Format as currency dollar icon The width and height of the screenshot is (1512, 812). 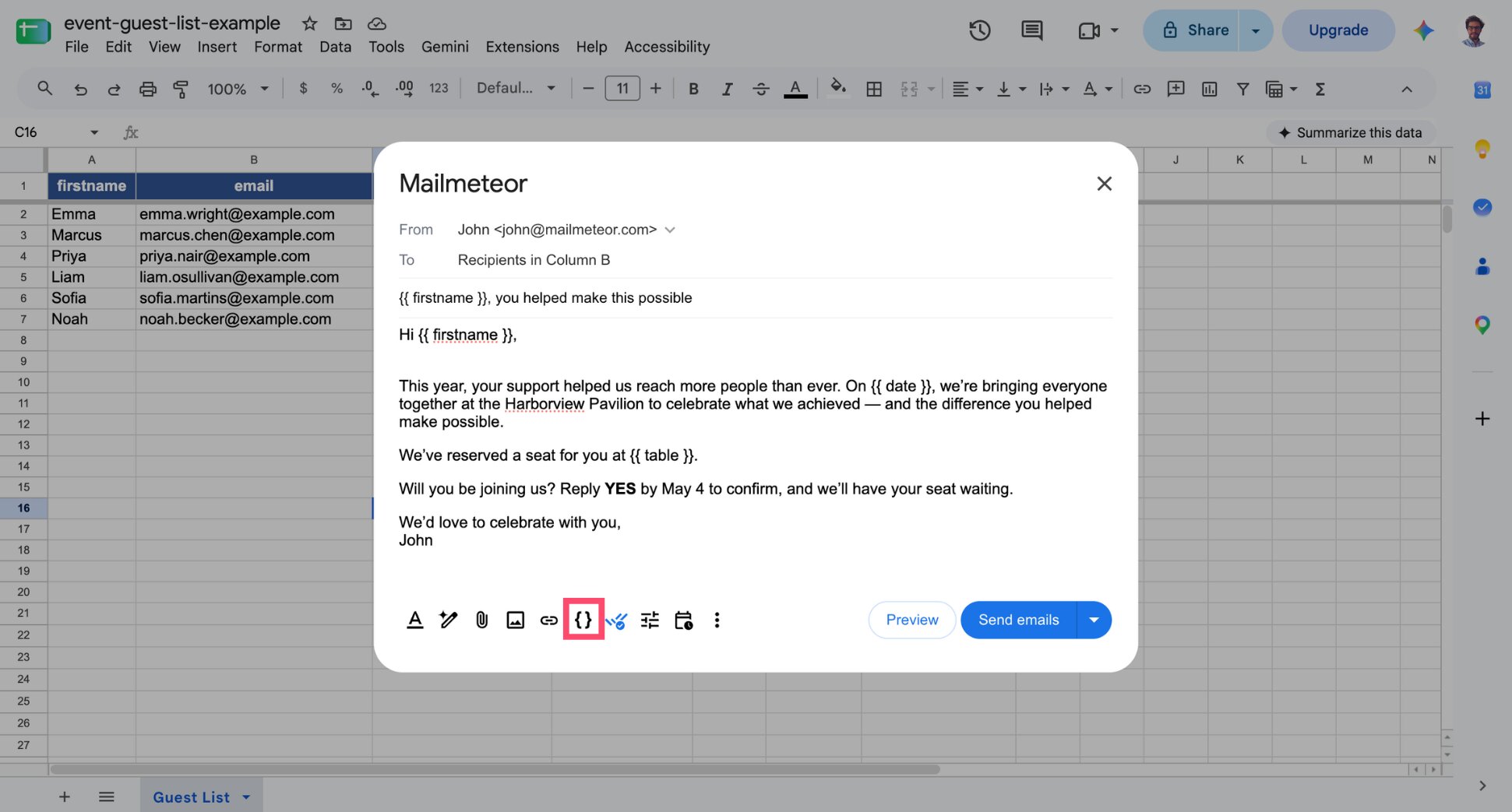tap(303, 89)
